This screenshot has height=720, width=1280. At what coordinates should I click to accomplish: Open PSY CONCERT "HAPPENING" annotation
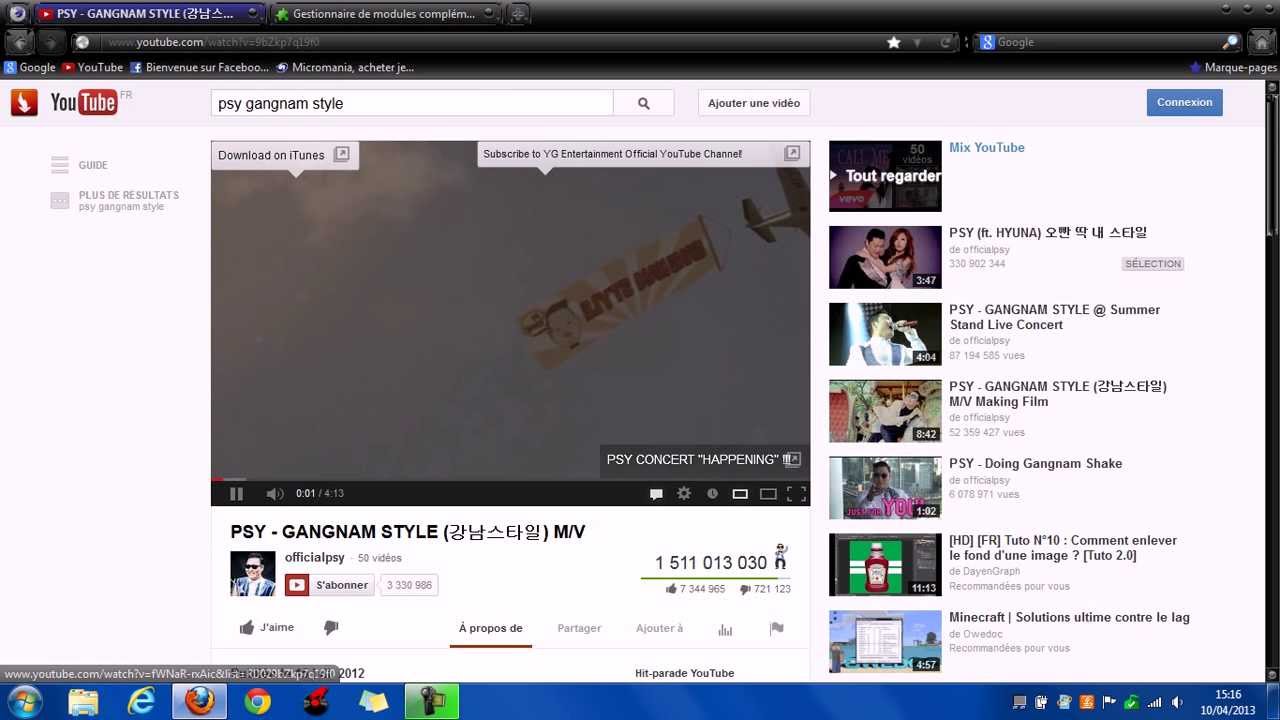pyautogui.click(x=704, y=459)
